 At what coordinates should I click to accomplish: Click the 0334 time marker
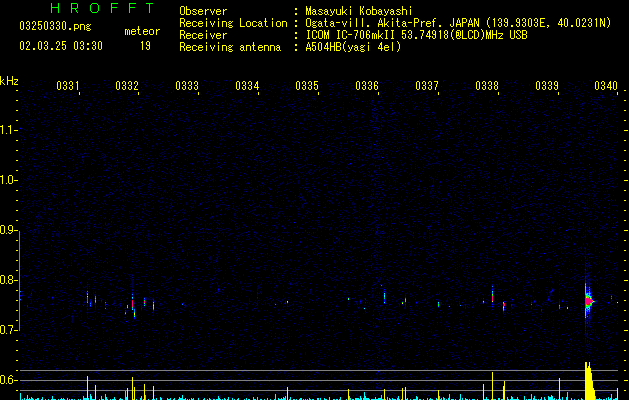pos(247,86)
